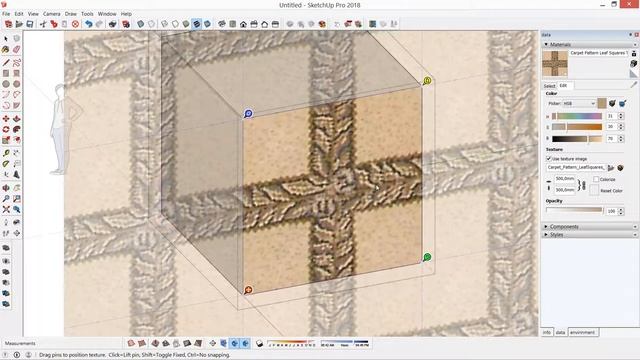Image resolution: width=640 pixels, height=360 pixels.
Task: Pick the Sample Paint eyedropper icon
Action: (633, 84)
